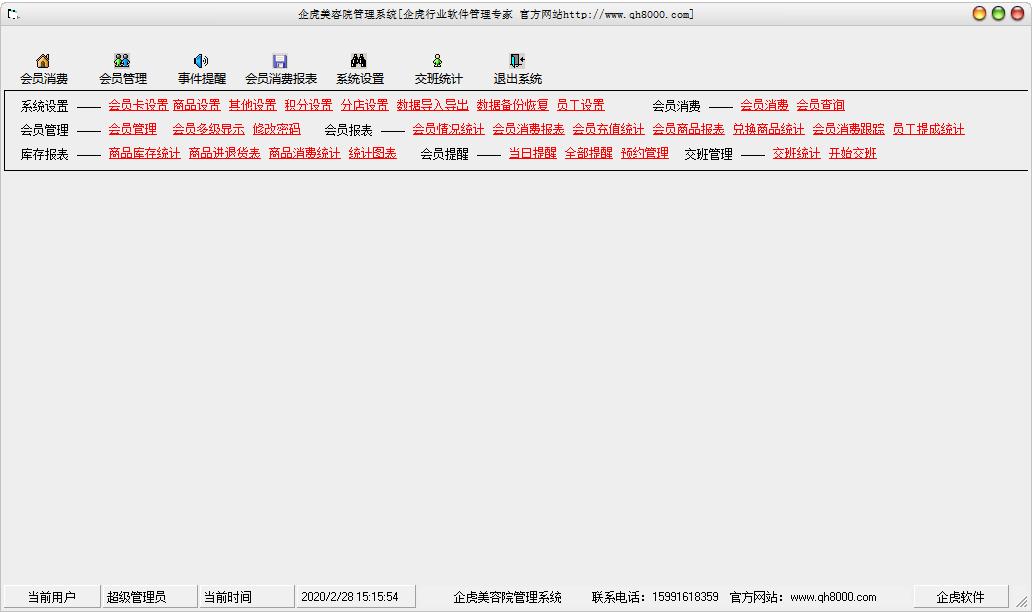This screenshot has height=612, width=1032.
Task: Click the 会员提醒 section label
Action: coord(444,154)
